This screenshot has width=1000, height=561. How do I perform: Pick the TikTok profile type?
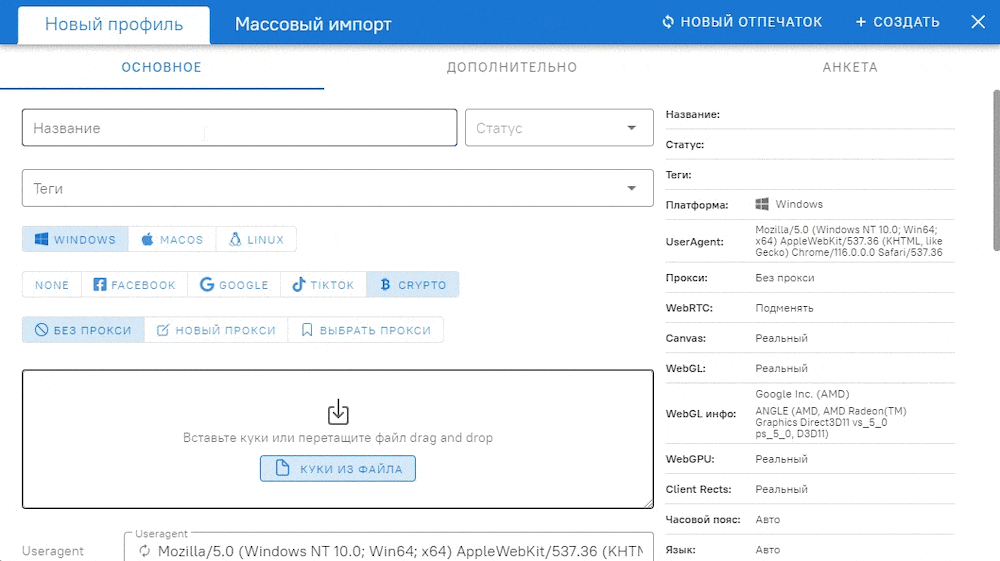[323, 285]
